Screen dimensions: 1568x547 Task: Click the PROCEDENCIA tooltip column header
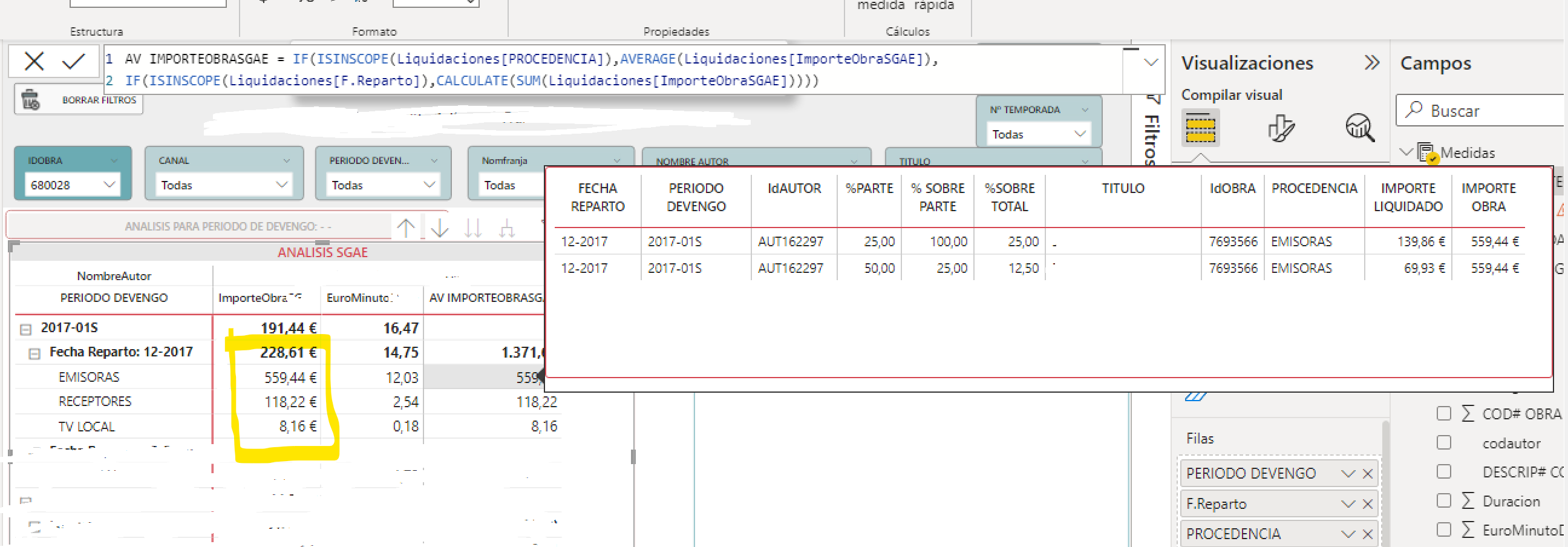pos(1314,188)
